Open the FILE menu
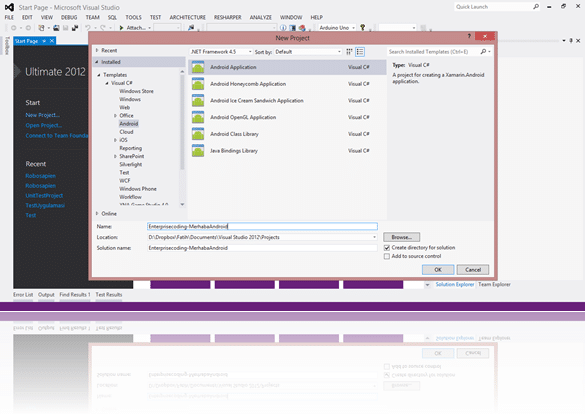The height and width of the screenshot is (414, 585). (9, 18)
